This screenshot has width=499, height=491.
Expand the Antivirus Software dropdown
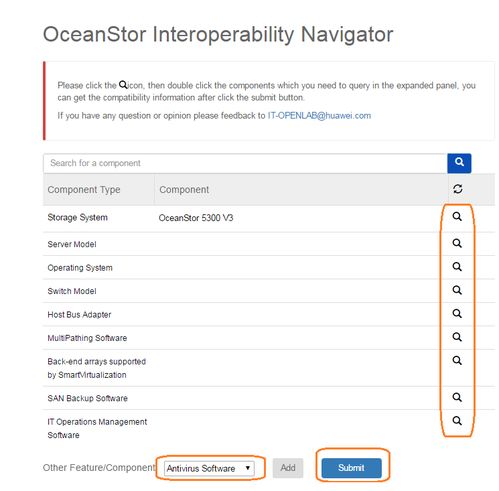[209, 468]
